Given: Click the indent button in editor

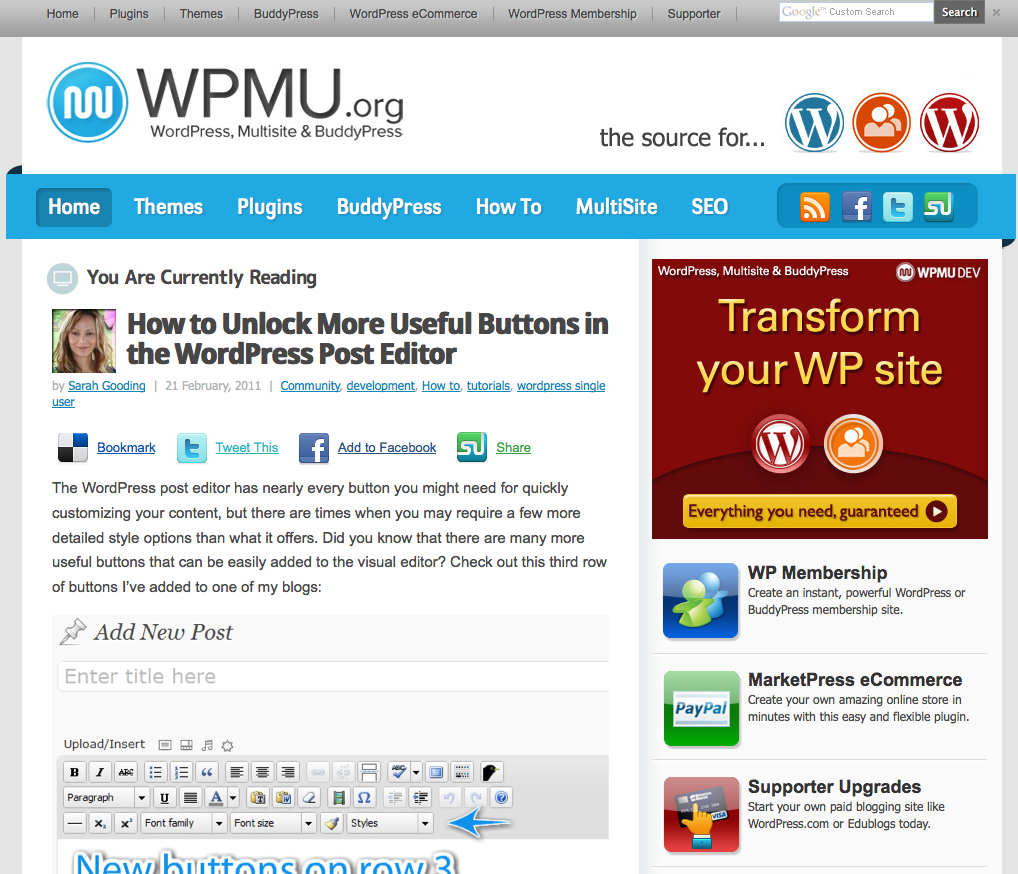Looking at the screenshot, I should tap(420, 797).
